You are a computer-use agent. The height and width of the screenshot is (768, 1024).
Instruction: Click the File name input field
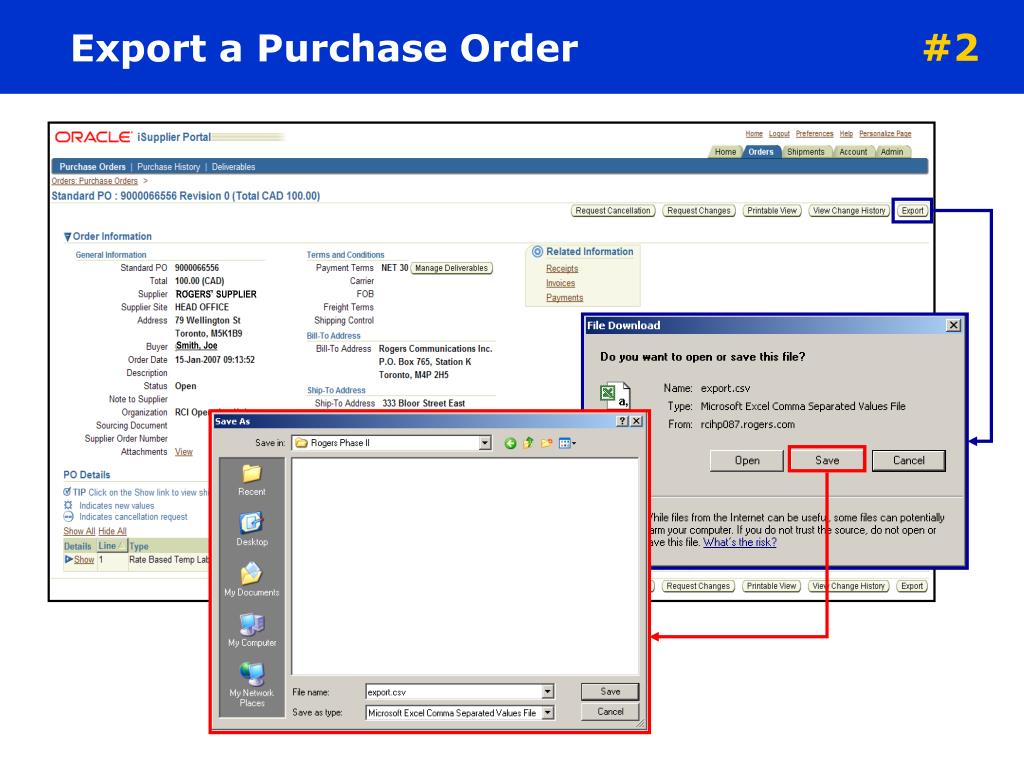tap(454, 692)
